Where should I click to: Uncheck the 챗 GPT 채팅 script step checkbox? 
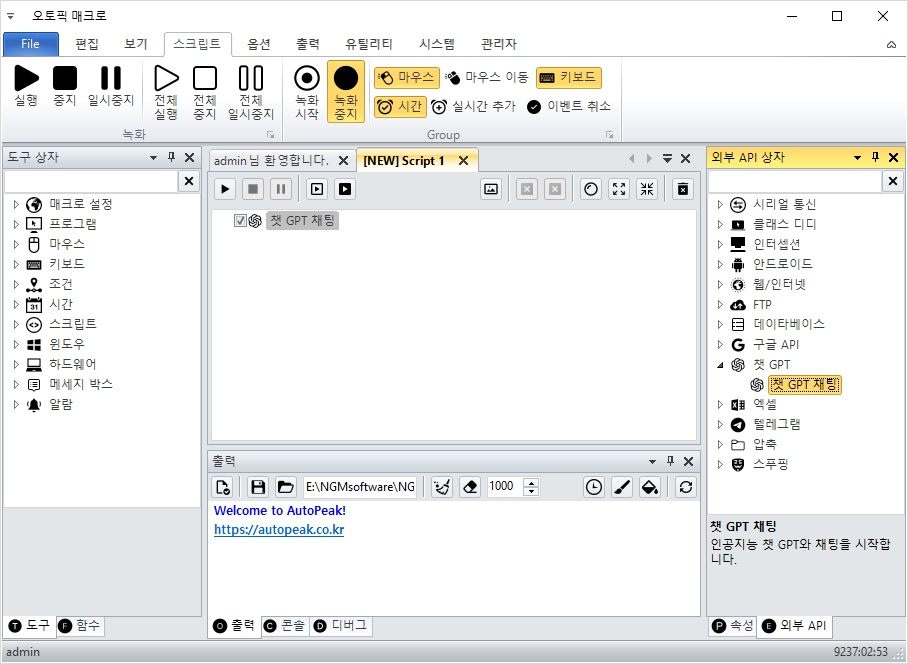click(240, 221)
